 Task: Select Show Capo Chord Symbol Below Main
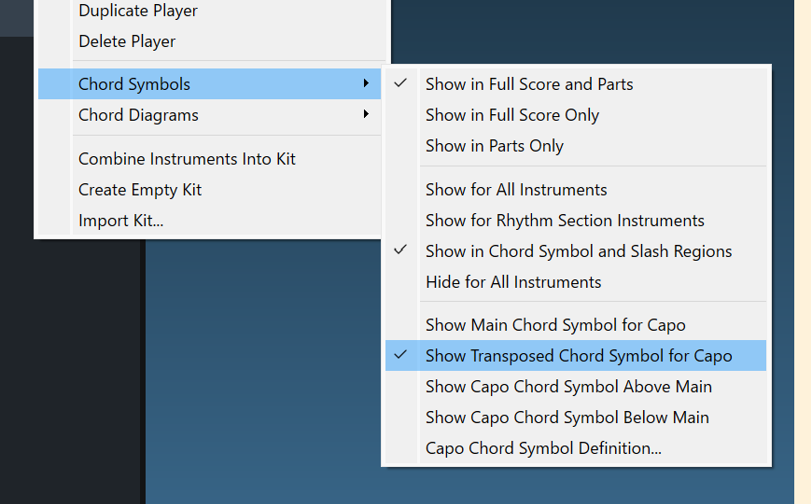coord(567,418)
